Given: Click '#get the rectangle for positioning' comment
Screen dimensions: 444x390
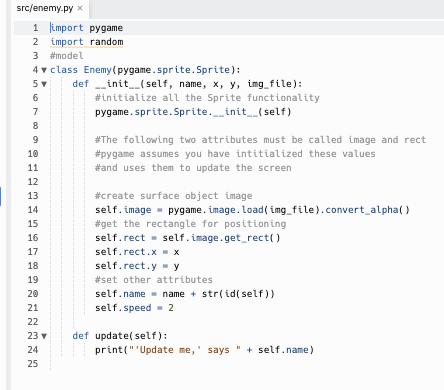Looking at the screenshot, I should [191, 224].
